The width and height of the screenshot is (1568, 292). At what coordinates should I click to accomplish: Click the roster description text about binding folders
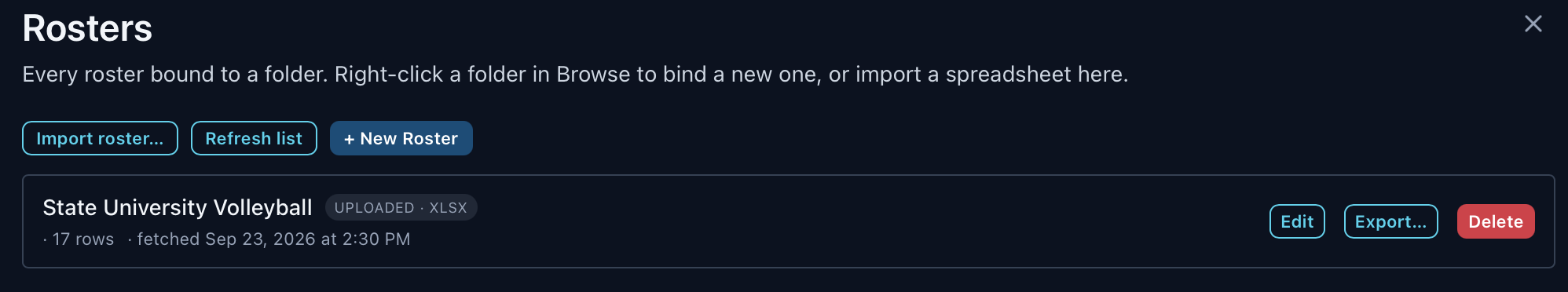(575, 74)
